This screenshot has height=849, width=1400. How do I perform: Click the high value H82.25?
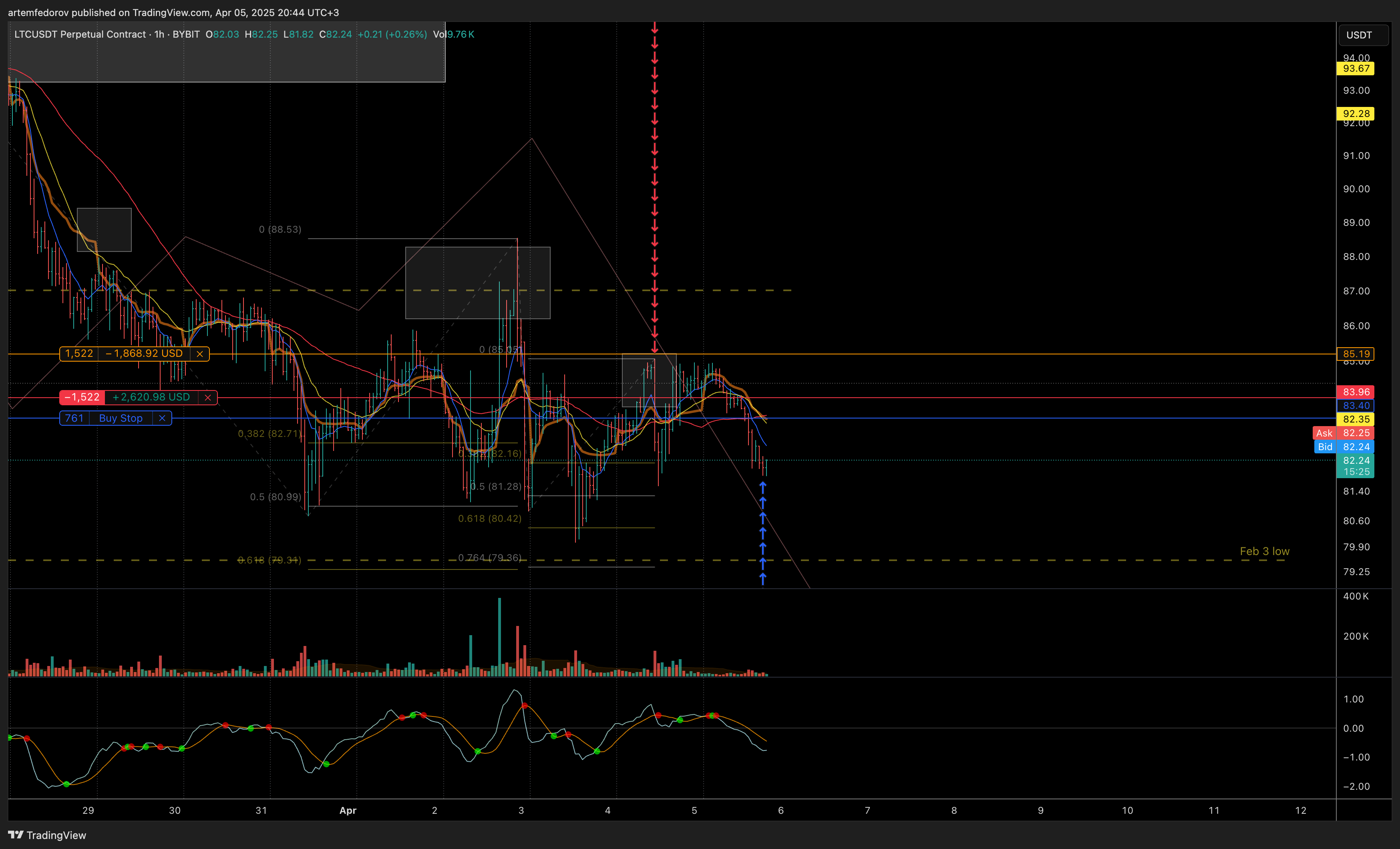pos(261,35)
